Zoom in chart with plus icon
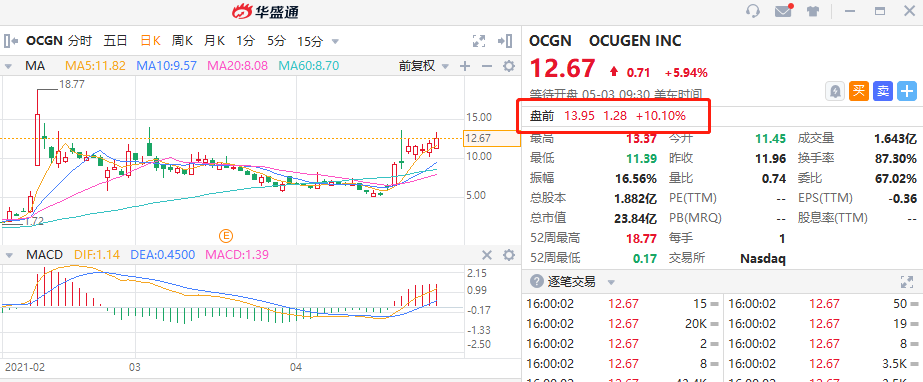The image size is (923, 382). 465,66
